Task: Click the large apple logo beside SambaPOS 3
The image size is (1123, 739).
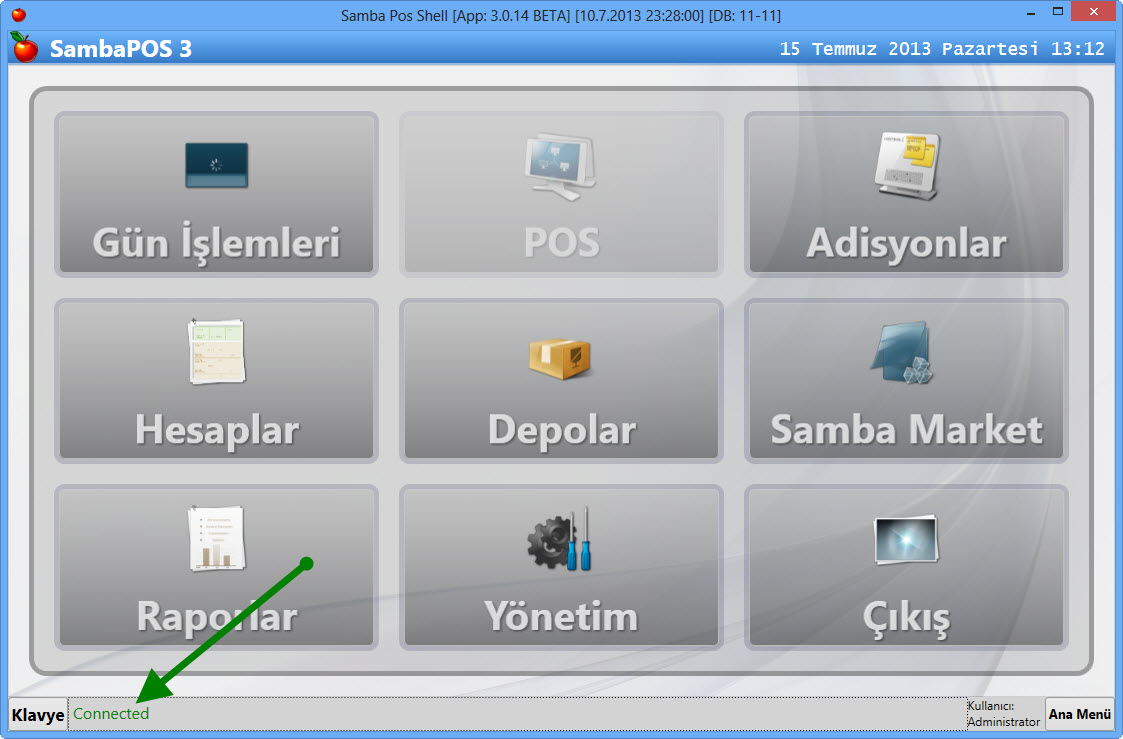Action: point(24,47)
